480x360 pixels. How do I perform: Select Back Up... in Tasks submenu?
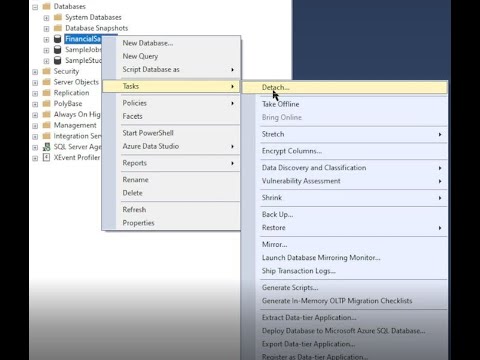(345, 214)
